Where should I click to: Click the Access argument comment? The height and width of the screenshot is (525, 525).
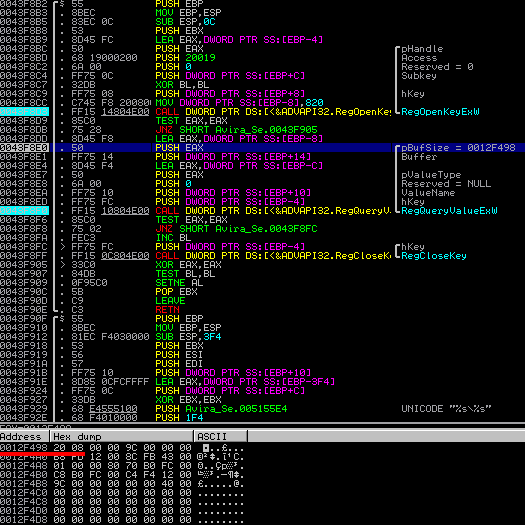click(x=419, y=58)
